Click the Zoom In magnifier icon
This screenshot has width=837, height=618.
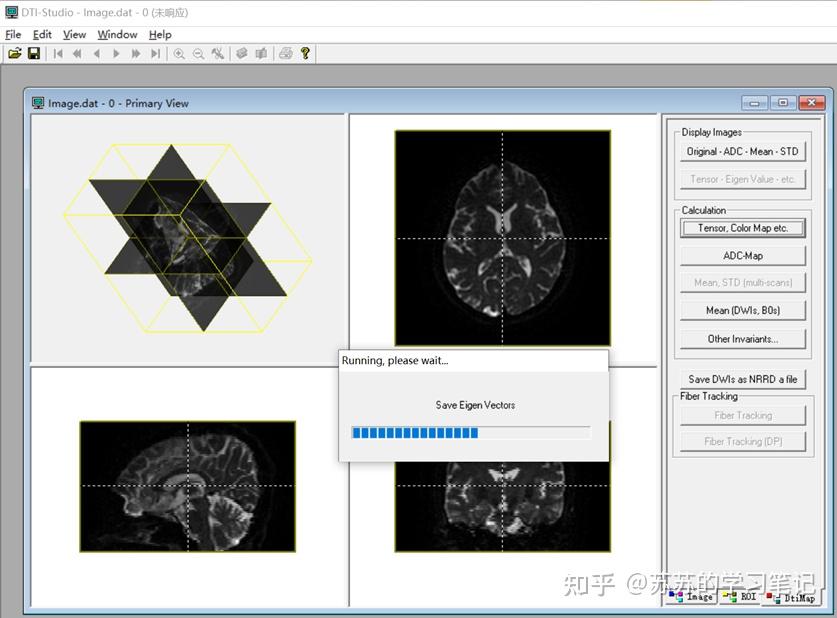coord(179,53)
